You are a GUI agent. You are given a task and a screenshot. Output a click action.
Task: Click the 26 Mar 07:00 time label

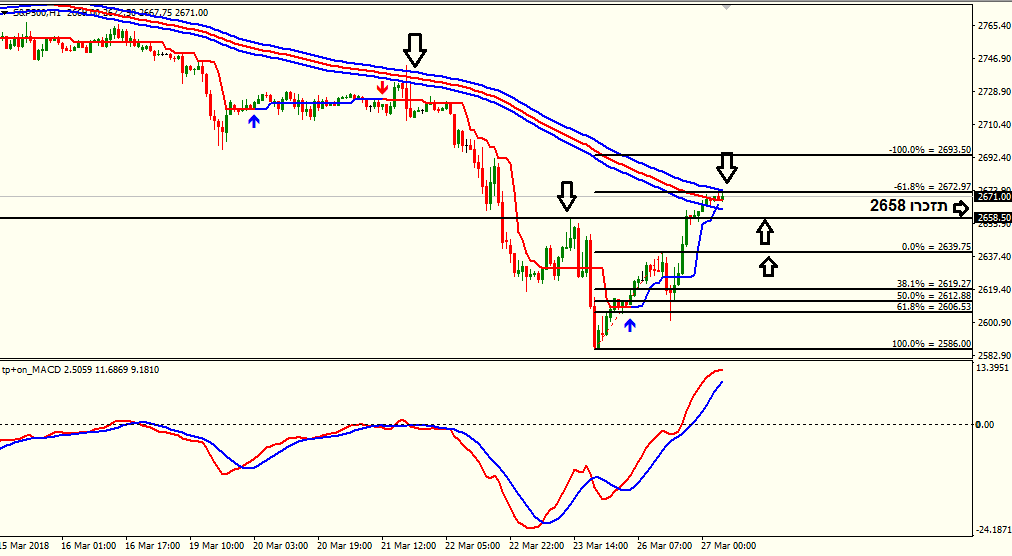[x=665, y=546]
